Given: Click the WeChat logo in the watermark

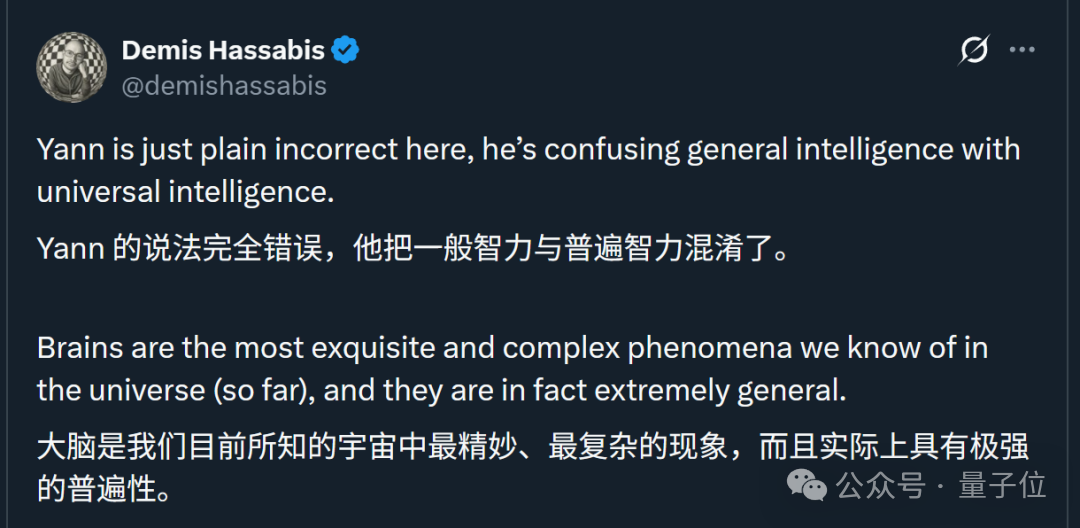Looking at the screenshot, I should pyautogui.click(x=807, y=485).
